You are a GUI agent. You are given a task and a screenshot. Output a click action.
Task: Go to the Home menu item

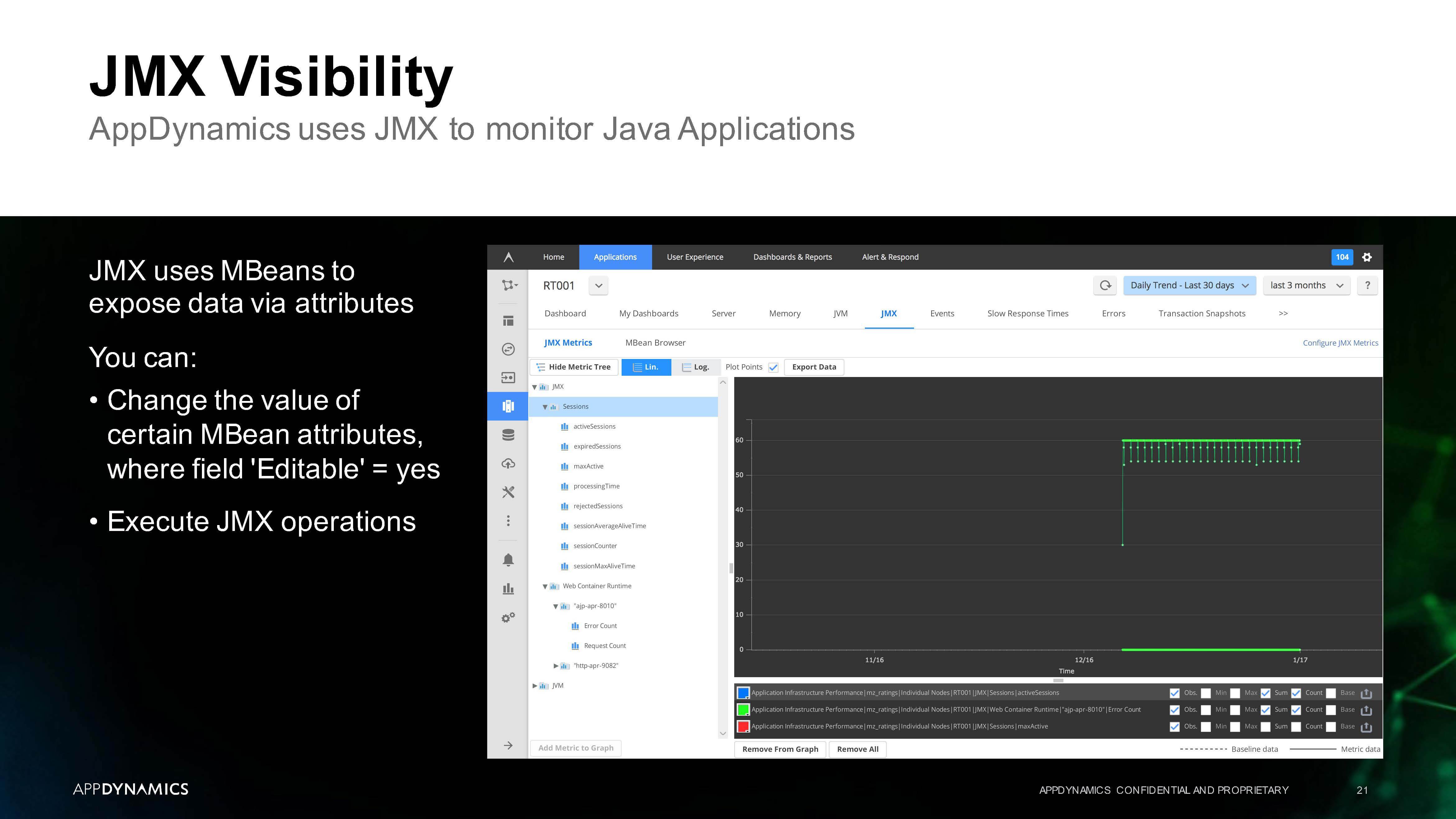[553, 257]
